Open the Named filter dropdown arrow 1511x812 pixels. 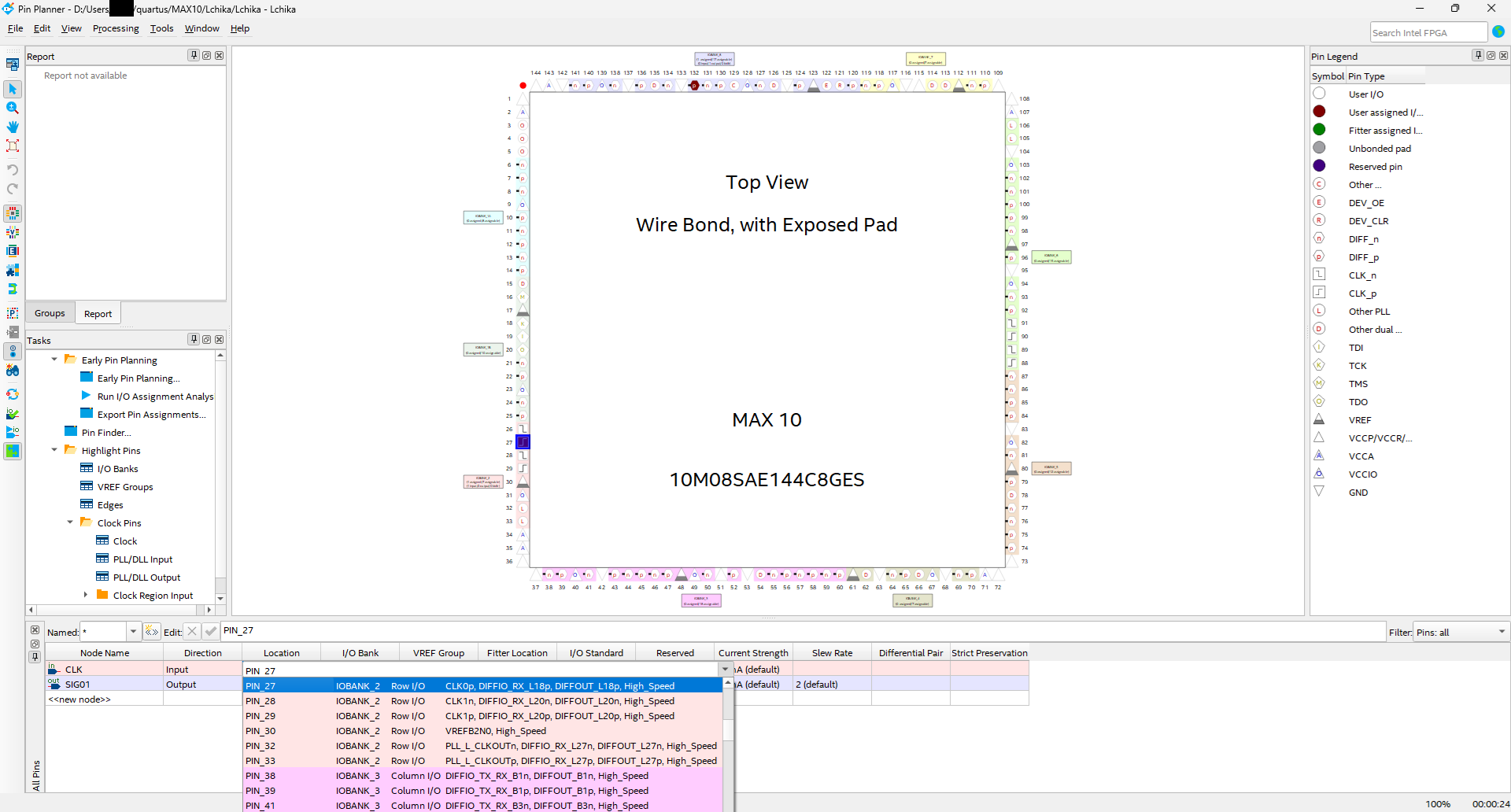tap(133, 631)
